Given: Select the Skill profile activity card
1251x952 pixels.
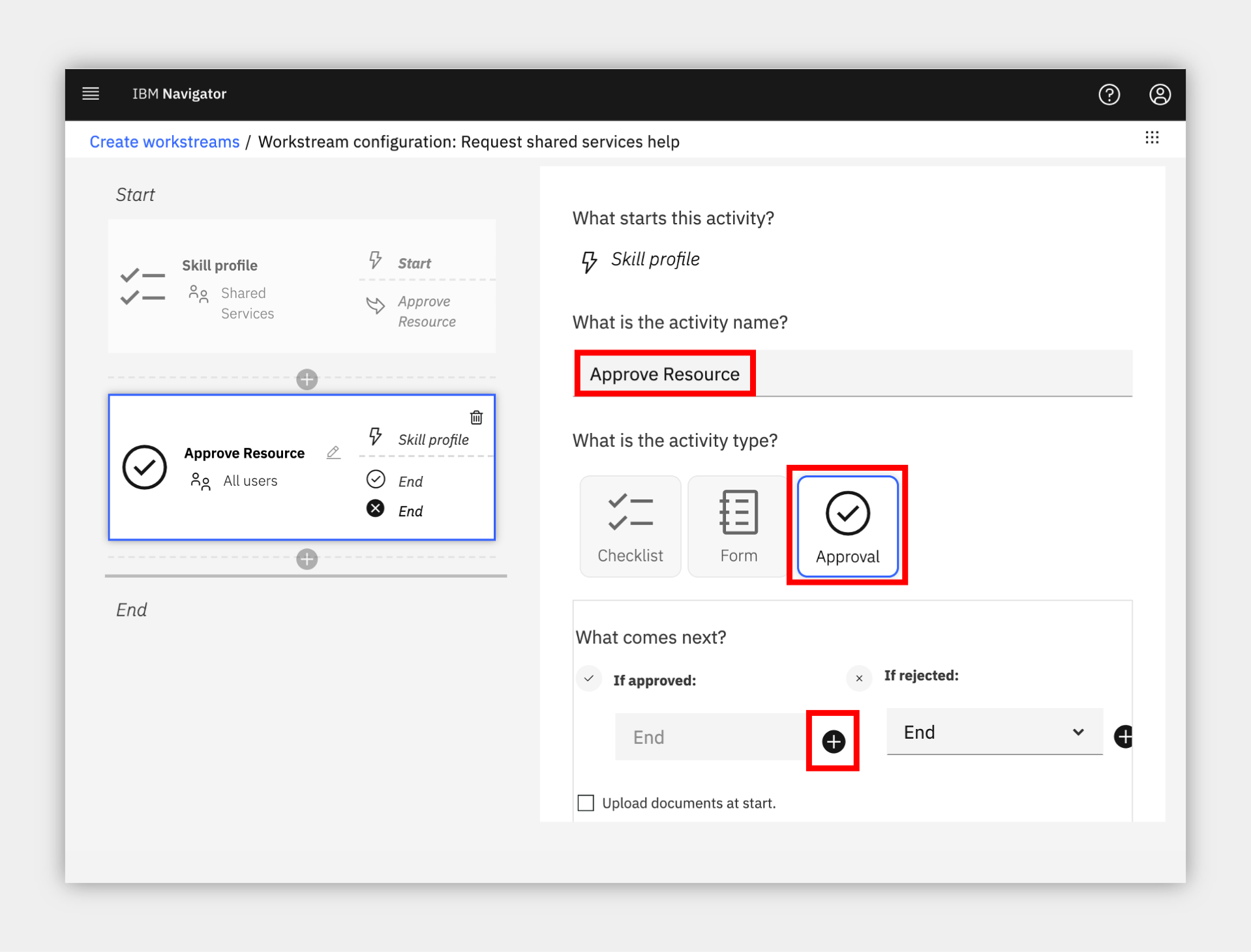Looking at the screenshot, I should click(301, 286).
